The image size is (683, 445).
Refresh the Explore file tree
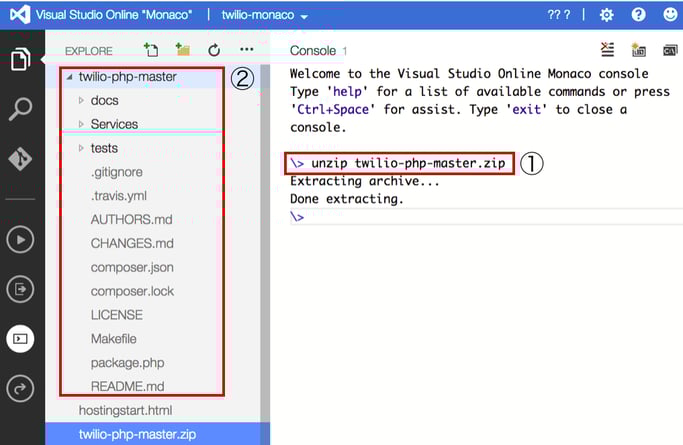[x=214, y=50]
